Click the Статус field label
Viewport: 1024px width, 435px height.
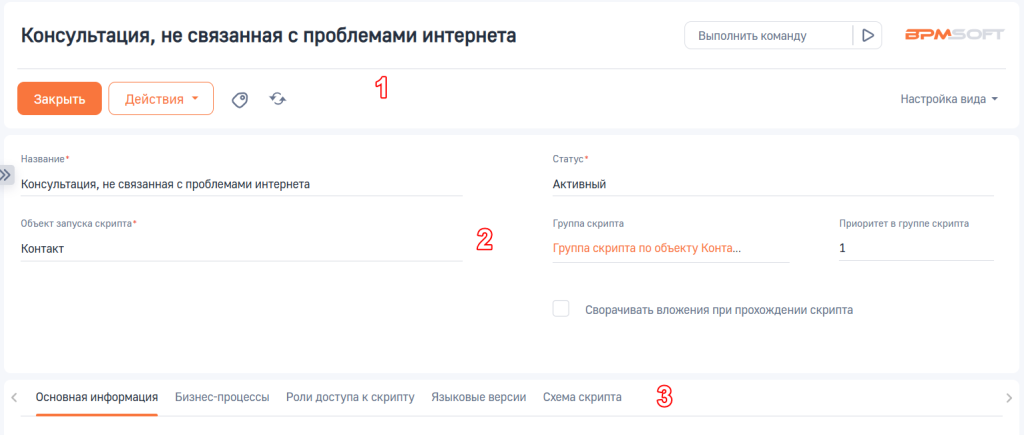point(568,159)
